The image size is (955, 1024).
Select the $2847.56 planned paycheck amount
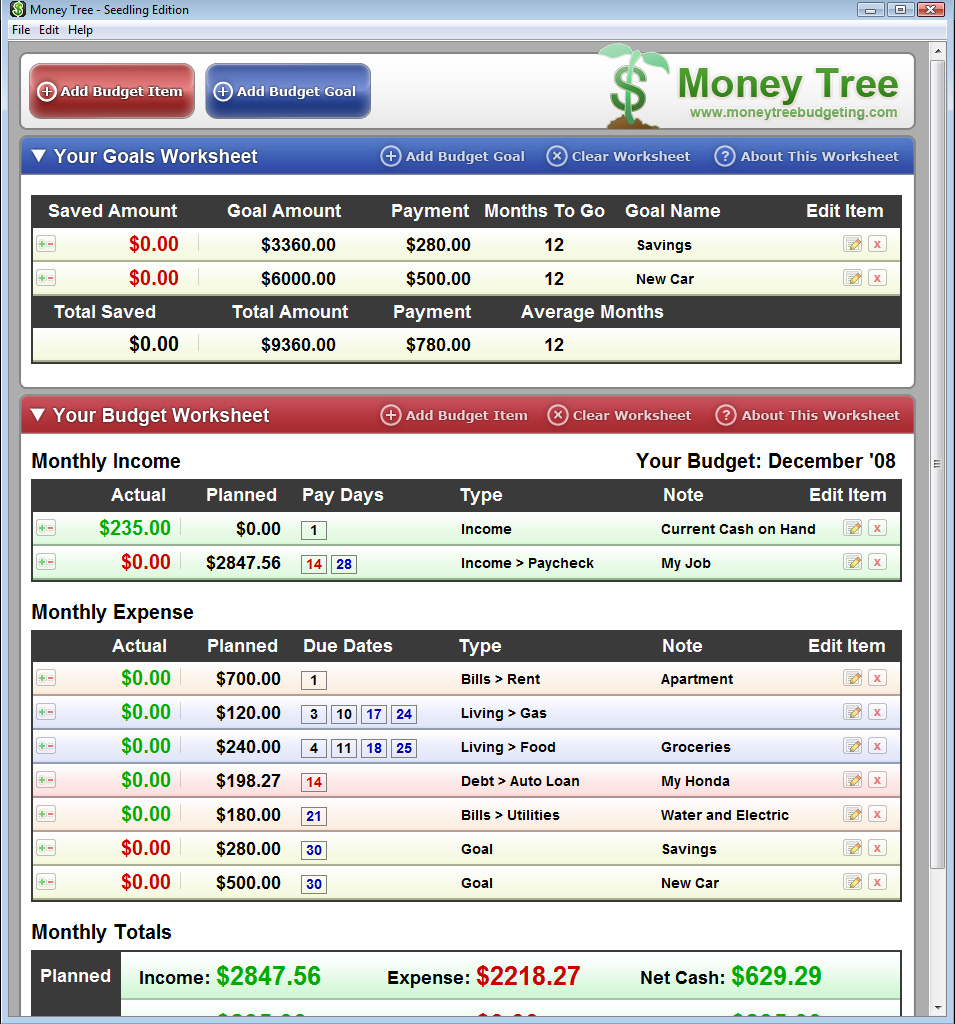click(x=243, y=563)
